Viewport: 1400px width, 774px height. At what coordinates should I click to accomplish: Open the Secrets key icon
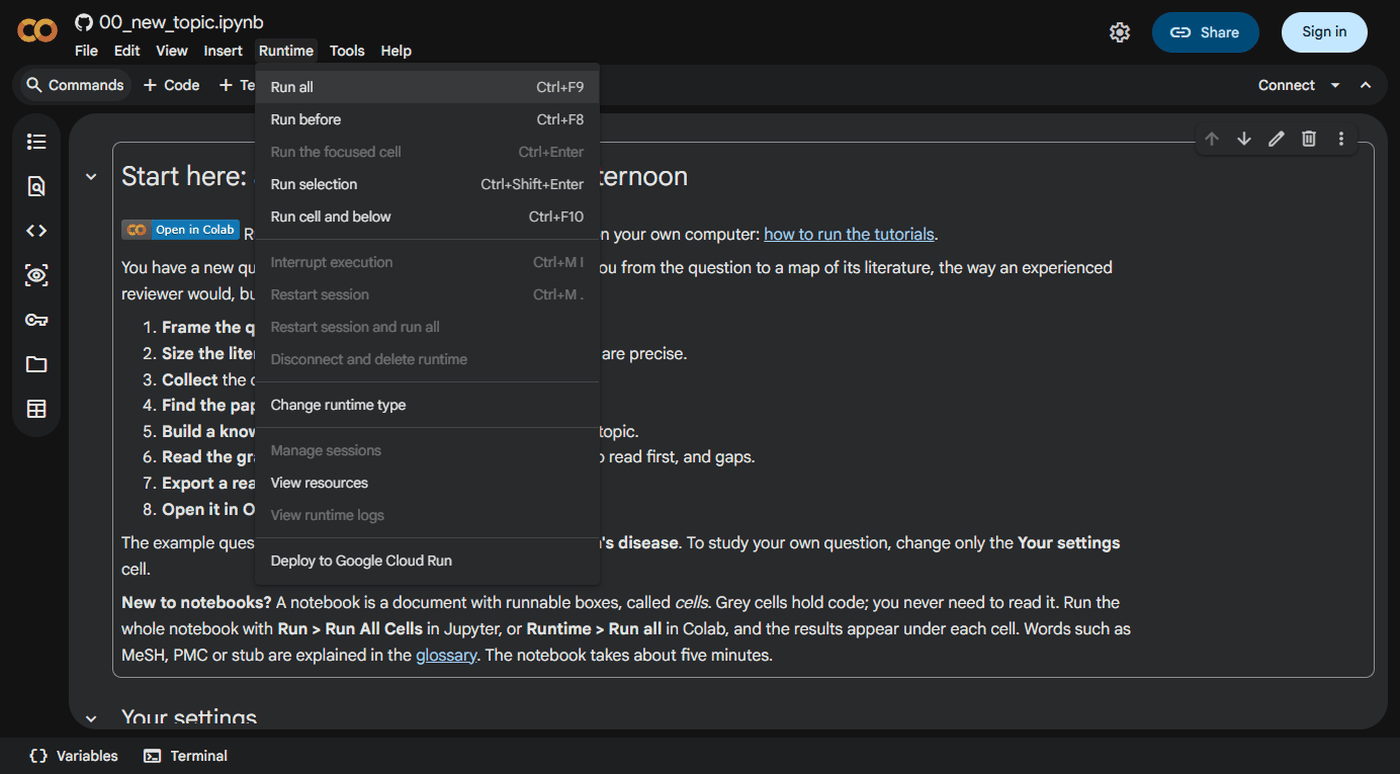(36, 320)
